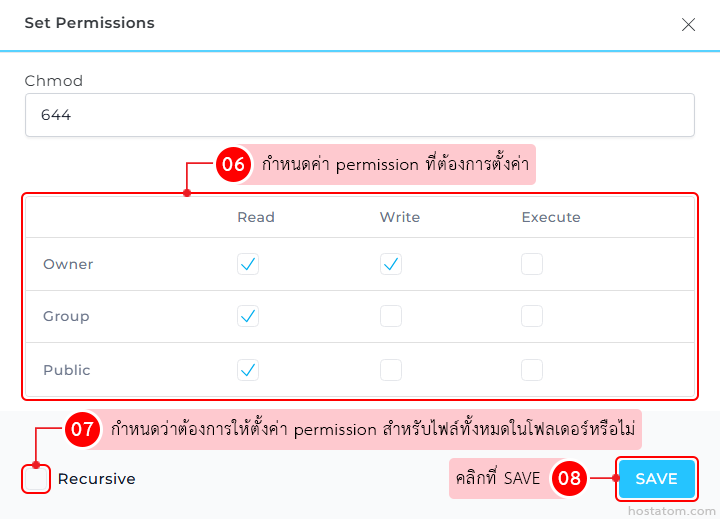Enable Public Write permission
Screen dimensions: 720x519
tap(391, 370)
